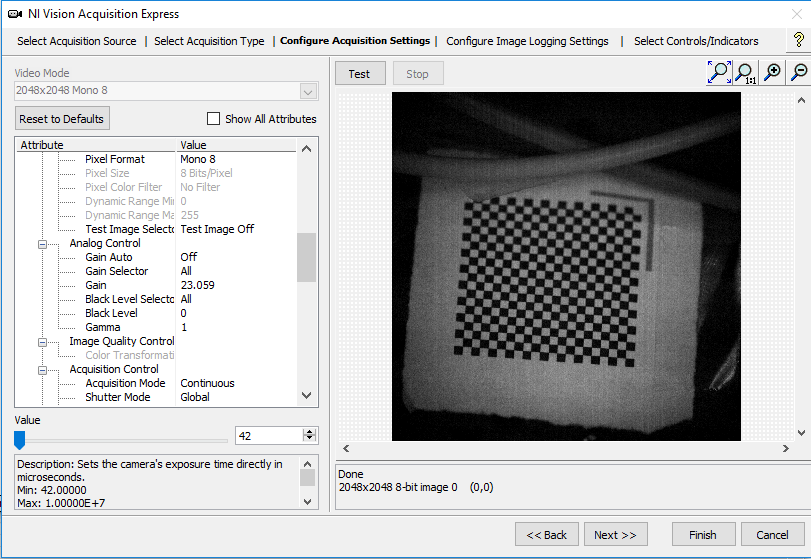Click the Test button

360,73
